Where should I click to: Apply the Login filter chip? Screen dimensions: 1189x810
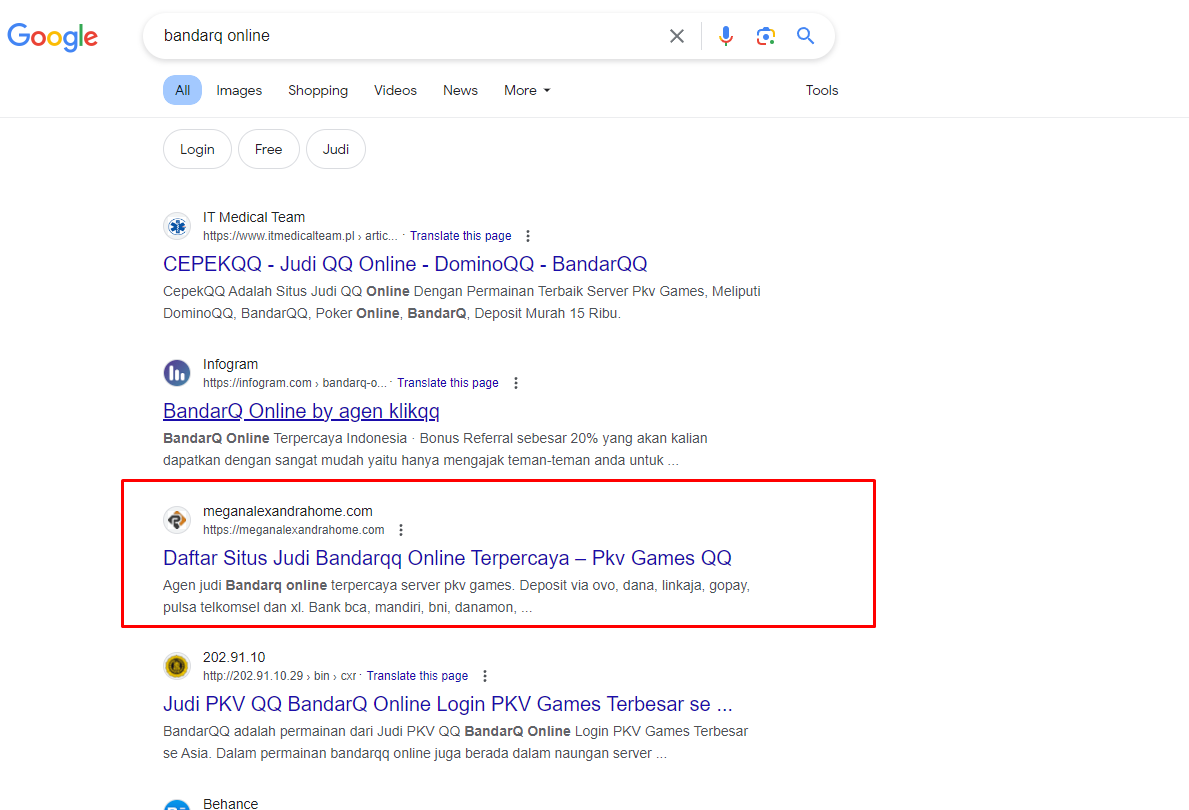tap(197, 149)
